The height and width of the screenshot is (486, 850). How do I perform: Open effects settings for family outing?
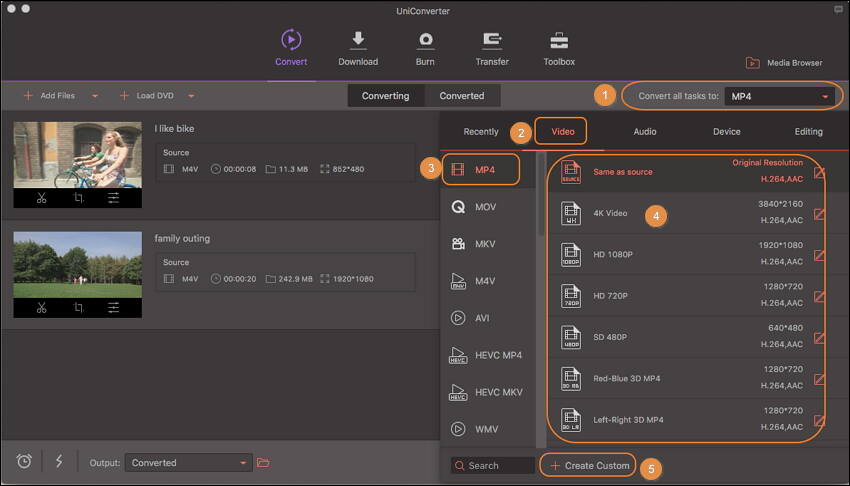pos(113,308)
